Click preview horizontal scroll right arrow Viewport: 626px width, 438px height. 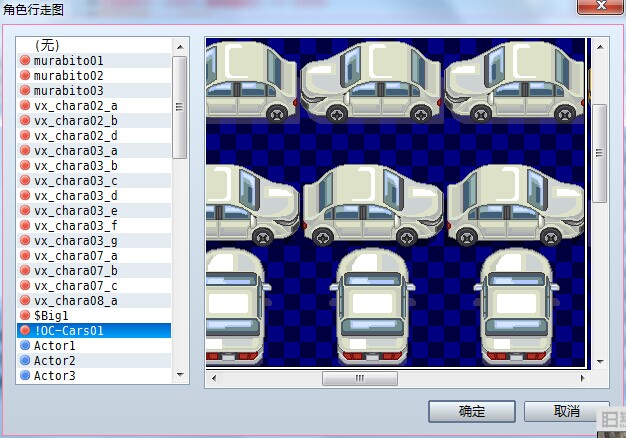coord(582,378)
